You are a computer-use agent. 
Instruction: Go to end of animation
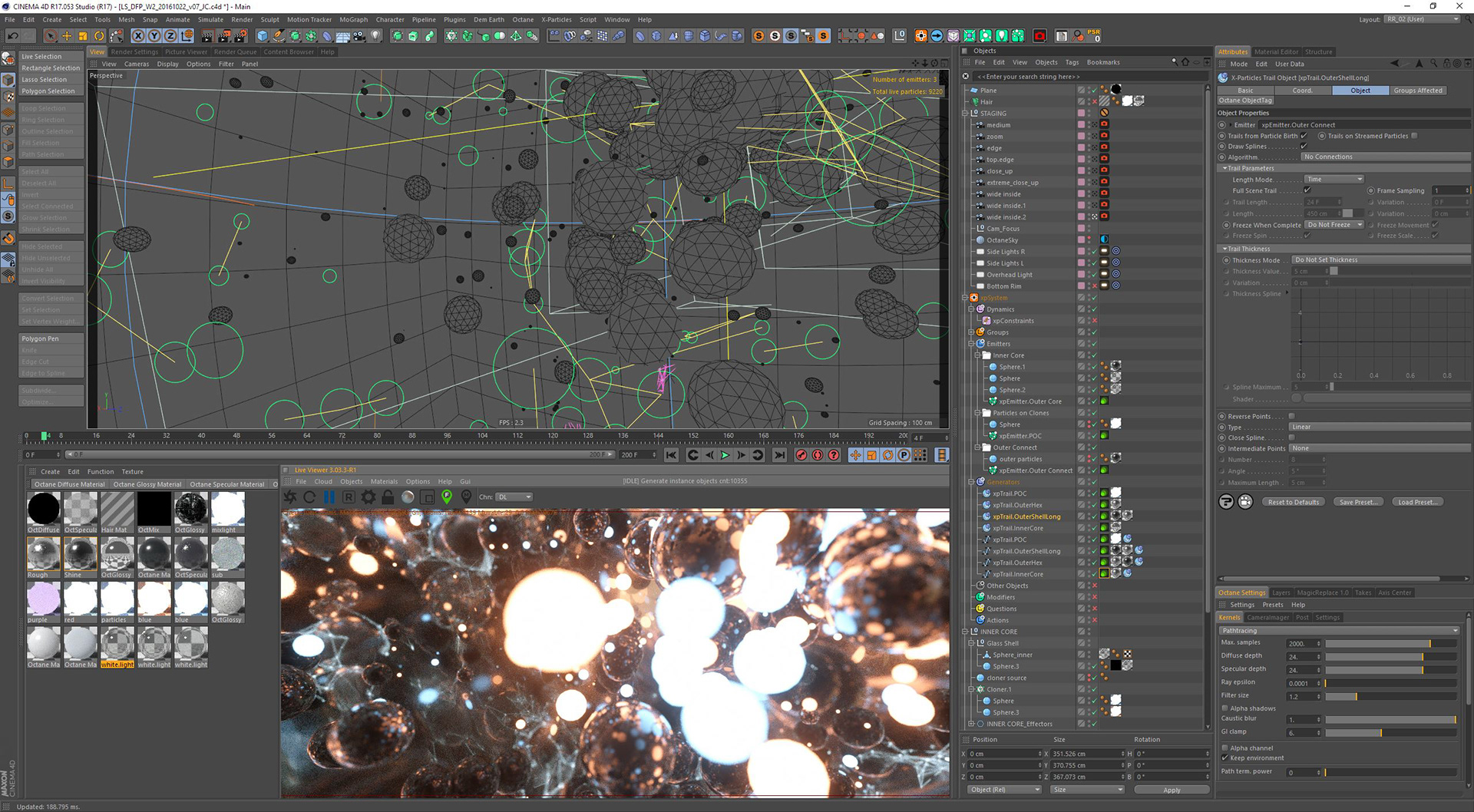pyautogui.click(x=779, y=455)
